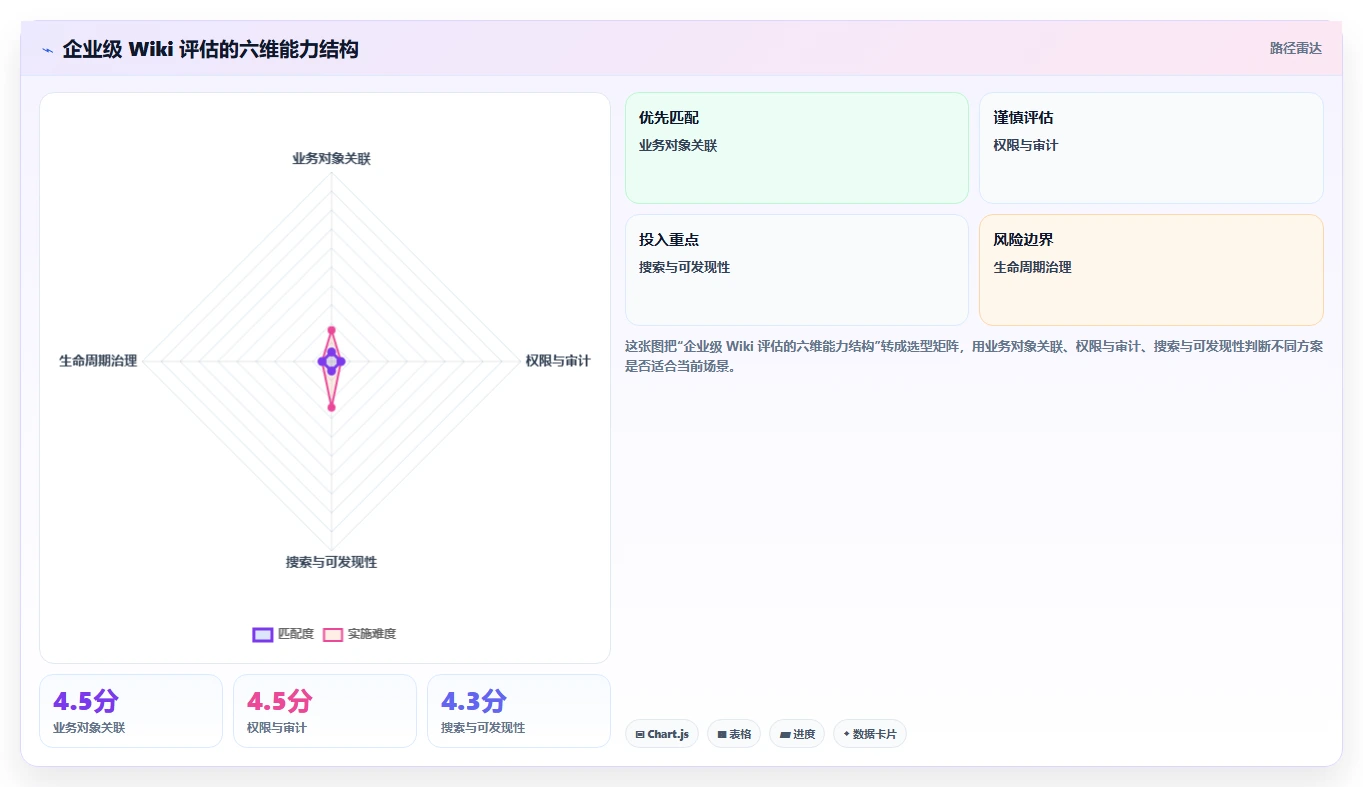
Task: Select the 进度 tag chip
Action: coord(797,734)
